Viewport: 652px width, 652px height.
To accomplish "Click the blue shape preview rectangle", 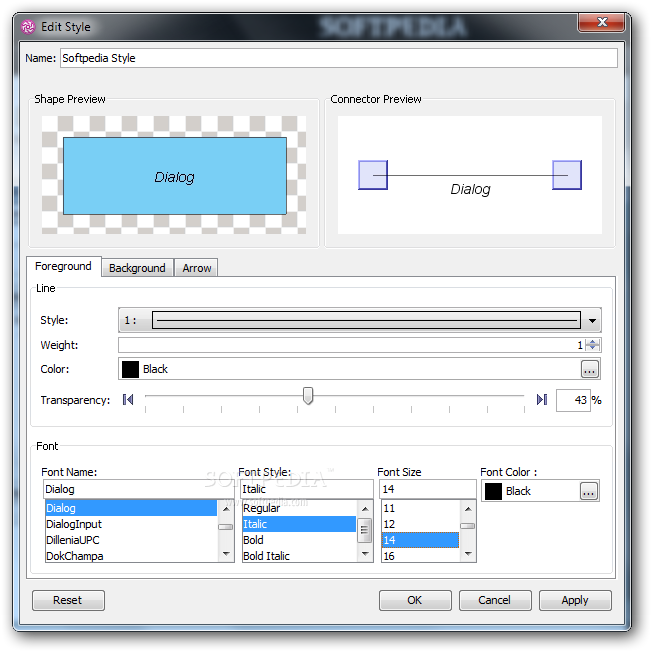I will (x=175, y=176).
